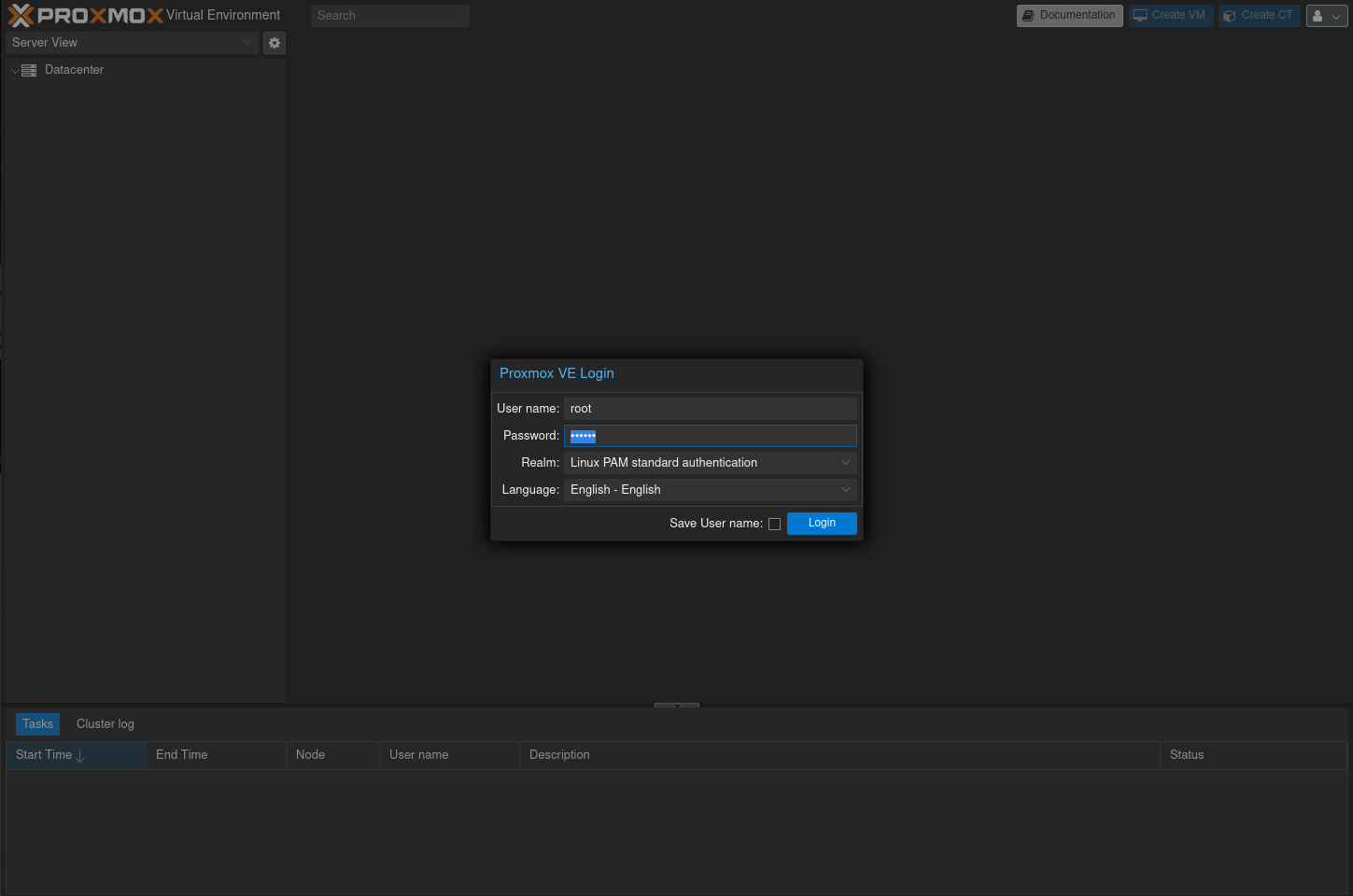Open the Documentation button
Viewport: 1353px width, 896px height.
[x=1069, y=16]
